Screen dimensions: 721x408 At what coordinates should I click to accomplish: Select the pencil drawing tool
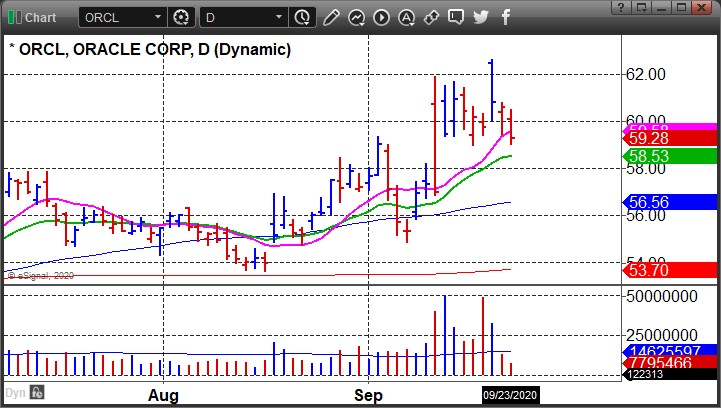coord(331,17)
